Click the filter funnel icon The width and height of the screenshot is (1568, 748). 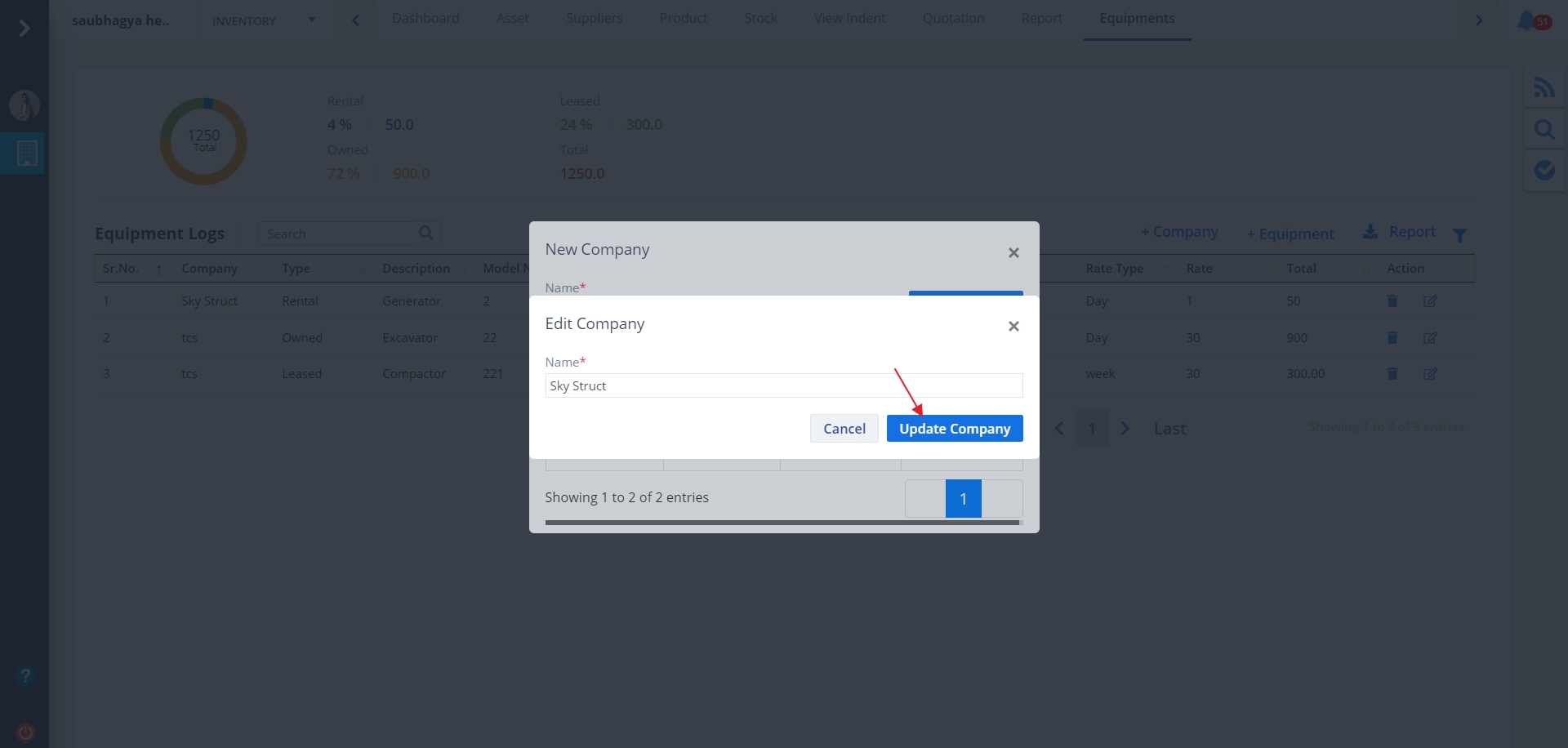(x=1460, y=235)
